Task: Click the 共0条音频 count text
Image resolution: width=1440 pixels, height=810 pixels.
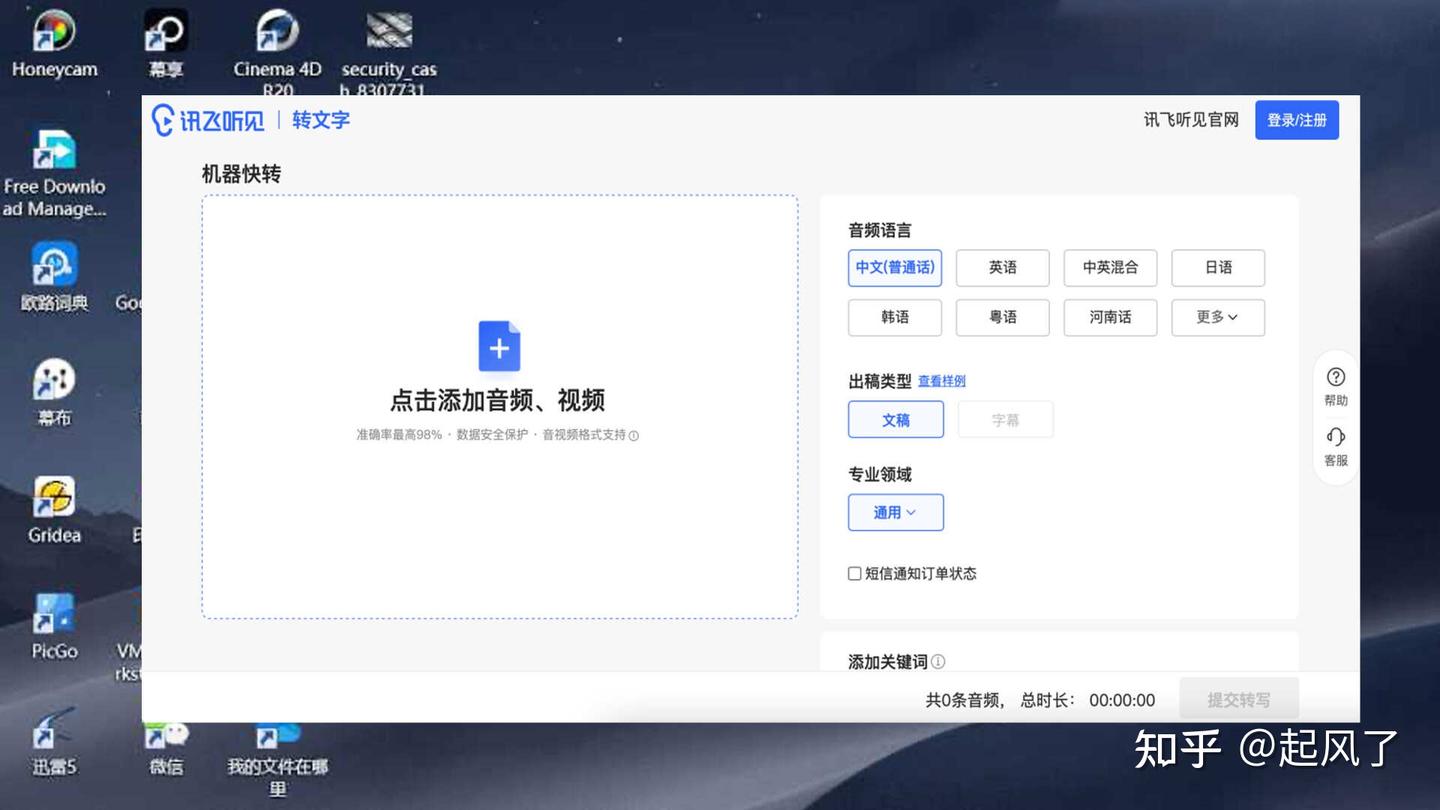Action: click(964, 700)
